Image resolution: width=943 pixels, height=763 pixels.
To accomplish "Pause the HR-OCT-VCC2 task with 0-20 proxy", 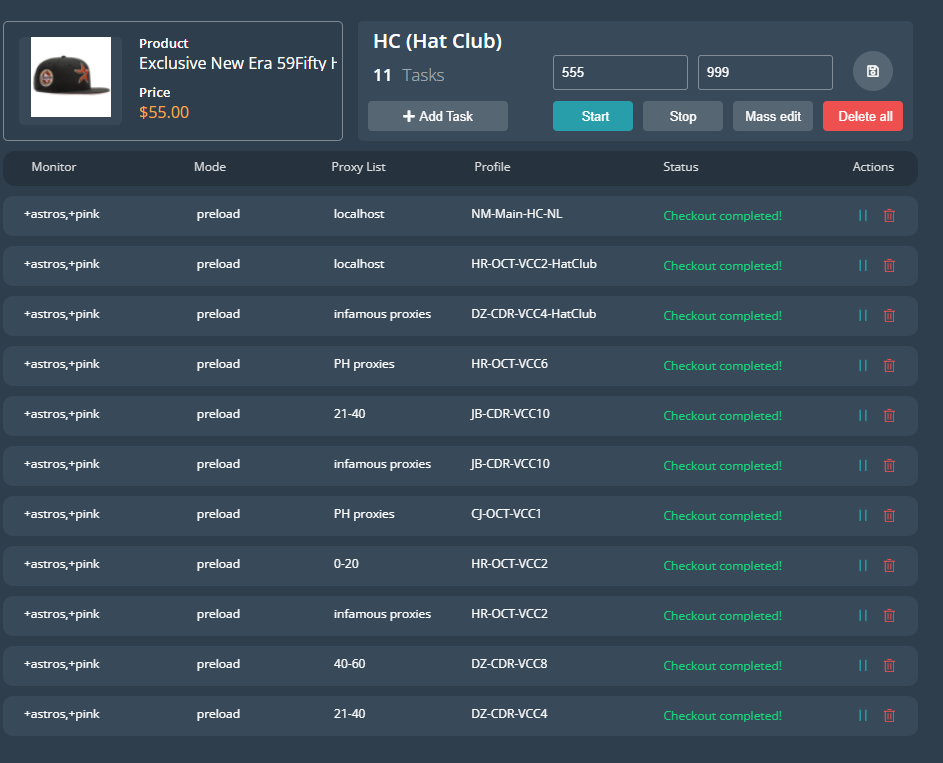I will (862, 565).
